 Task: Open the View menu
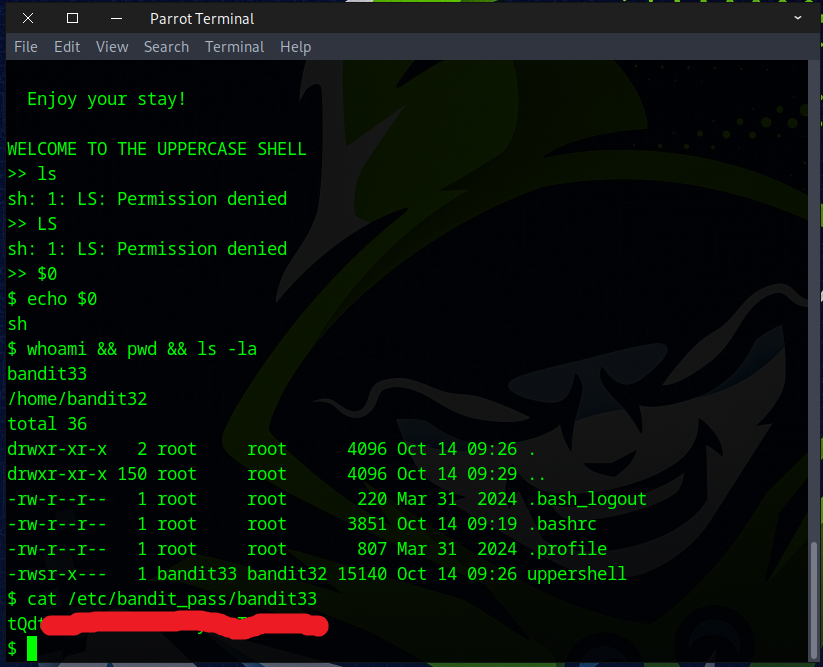[112, 47]
